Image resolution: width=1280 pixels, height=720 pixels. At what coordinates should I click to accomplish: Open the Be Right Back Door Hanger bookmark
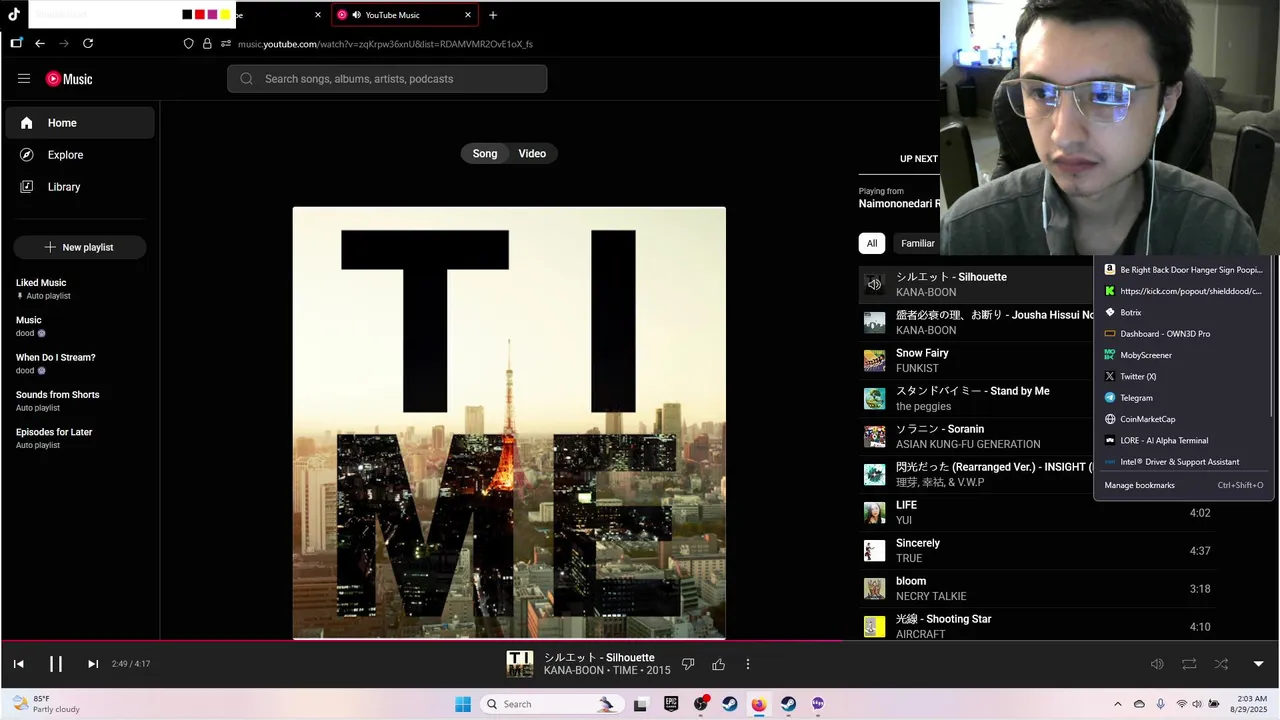[1183, 270]
